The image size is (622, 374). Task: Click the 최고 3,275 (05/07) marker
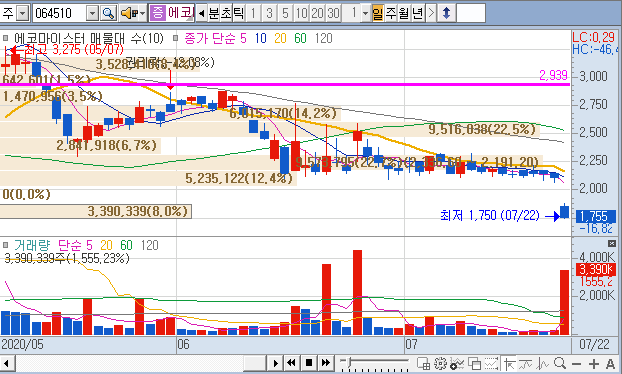[x=74, y=50]
